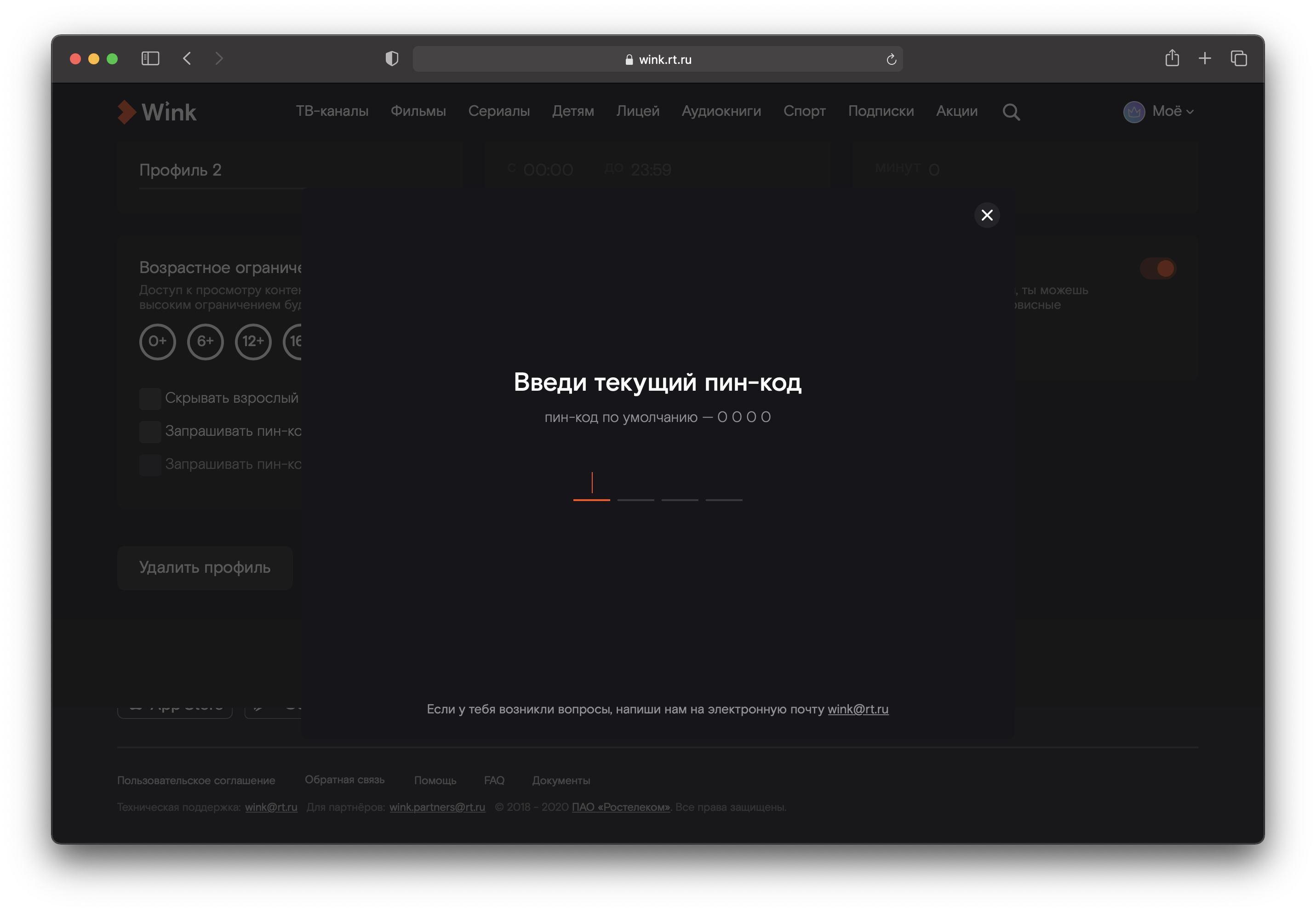Open Сериалы menu item
Screen dimensions: 1316x912
click(x=499, y=111)
